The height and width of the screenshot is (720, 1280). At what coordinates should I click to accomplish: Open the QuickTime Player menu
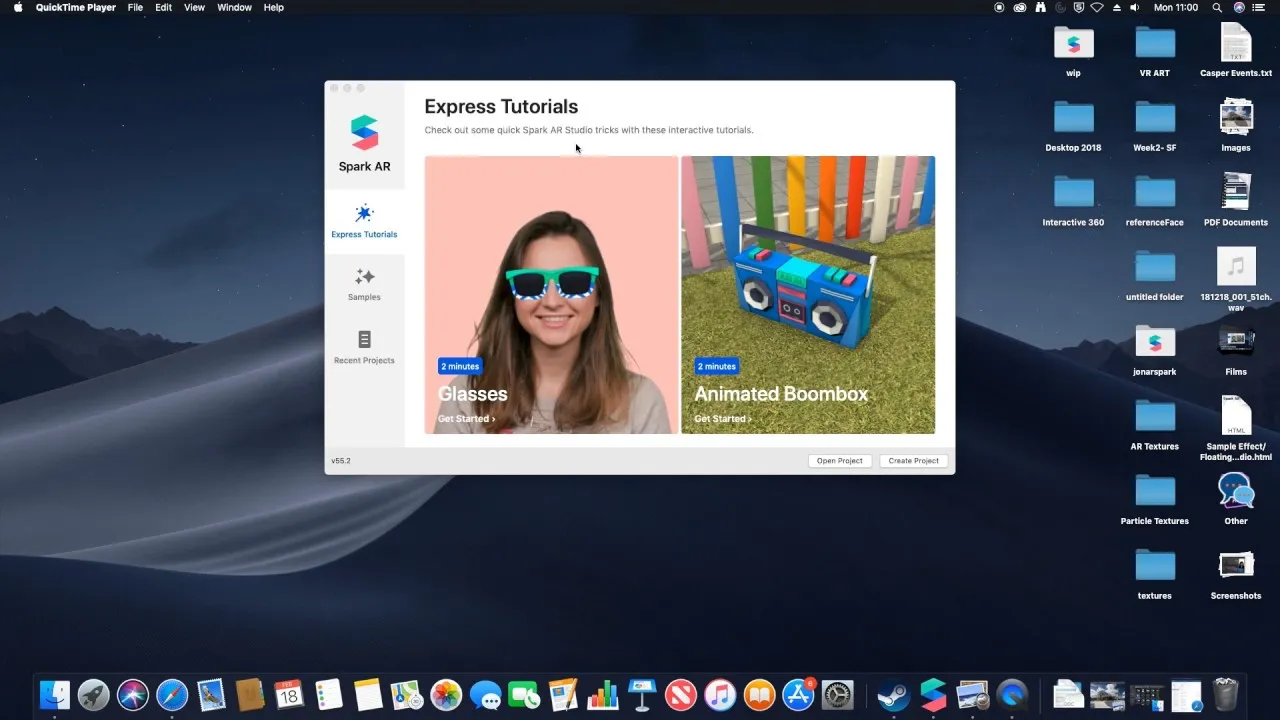(76, 7)
